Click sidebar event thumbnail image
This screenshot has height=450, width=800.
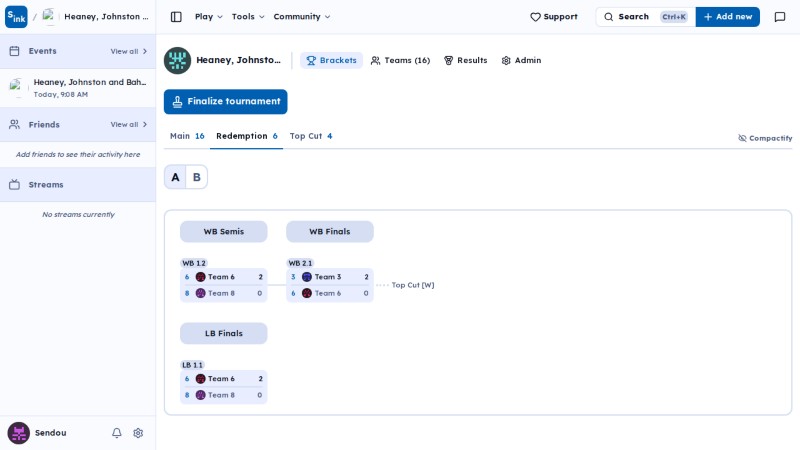coord(17,87)
